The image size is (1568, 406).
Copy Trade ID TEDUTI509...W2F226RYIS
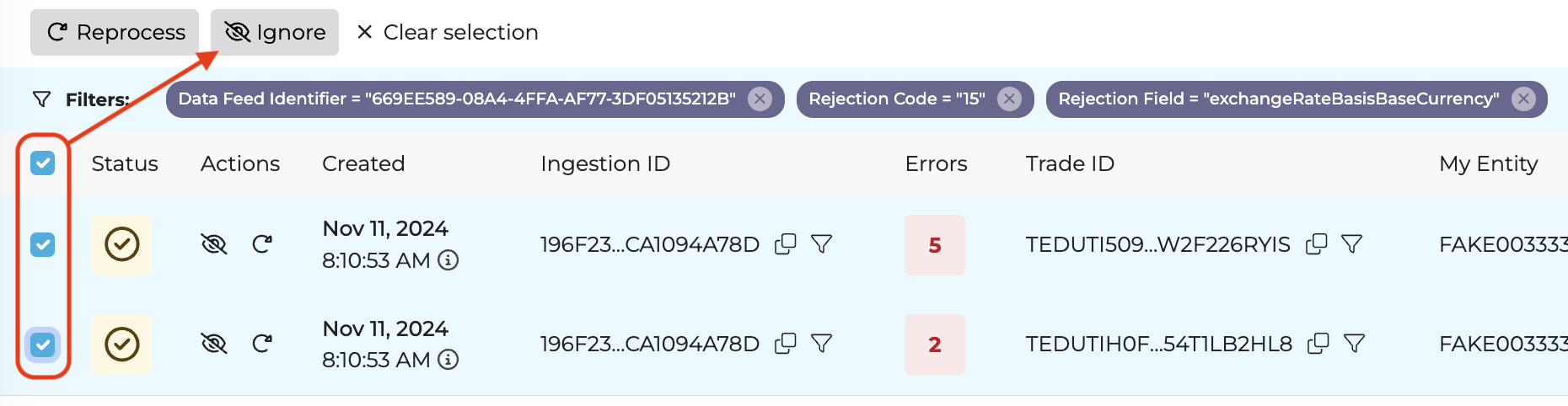1316,244
